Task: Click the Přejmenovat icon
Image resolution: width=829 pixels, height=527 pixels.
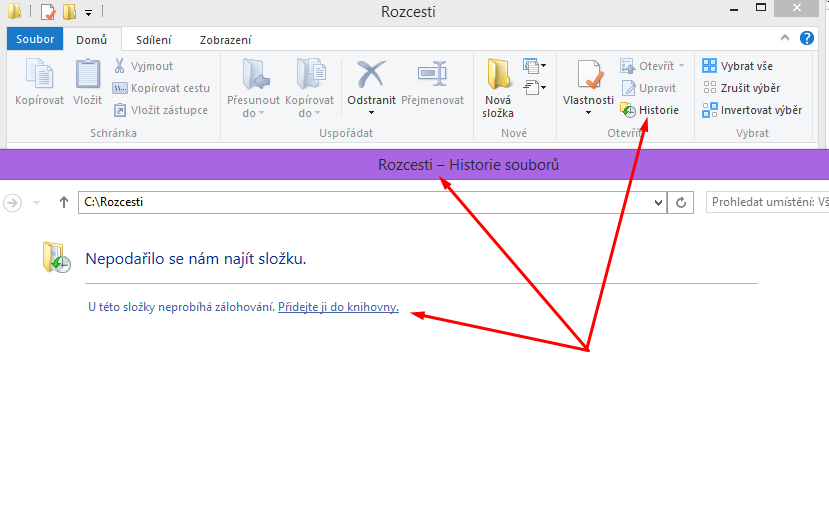Action: point(432,73)
